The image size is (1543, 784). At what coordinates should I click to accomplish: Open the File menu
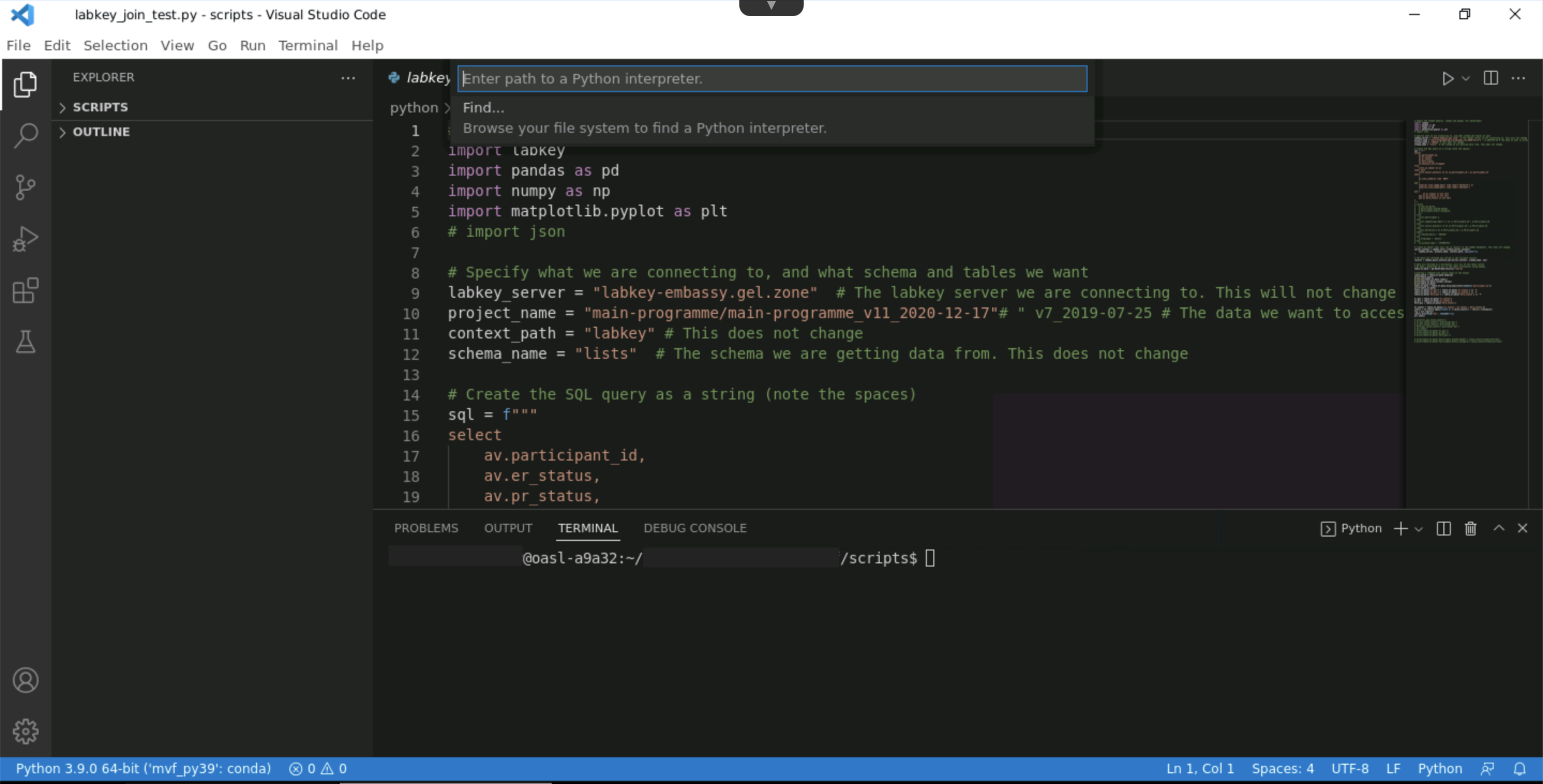(x=19, y=46)
